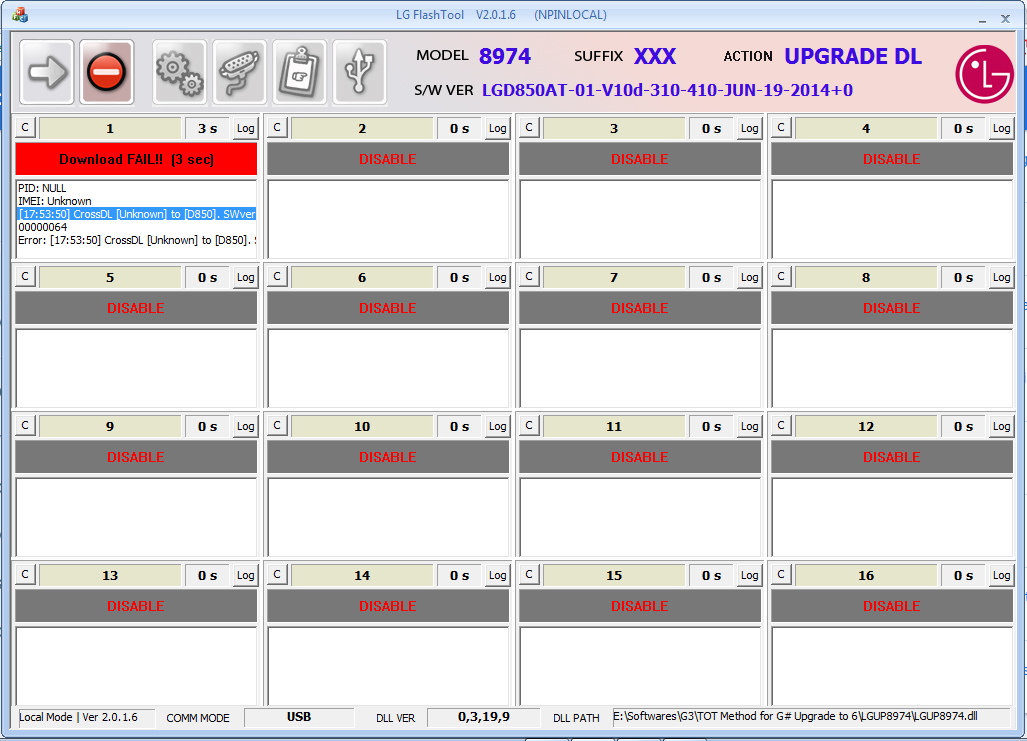
Task: View the Log of port 7
Action: tap(750, 277)
